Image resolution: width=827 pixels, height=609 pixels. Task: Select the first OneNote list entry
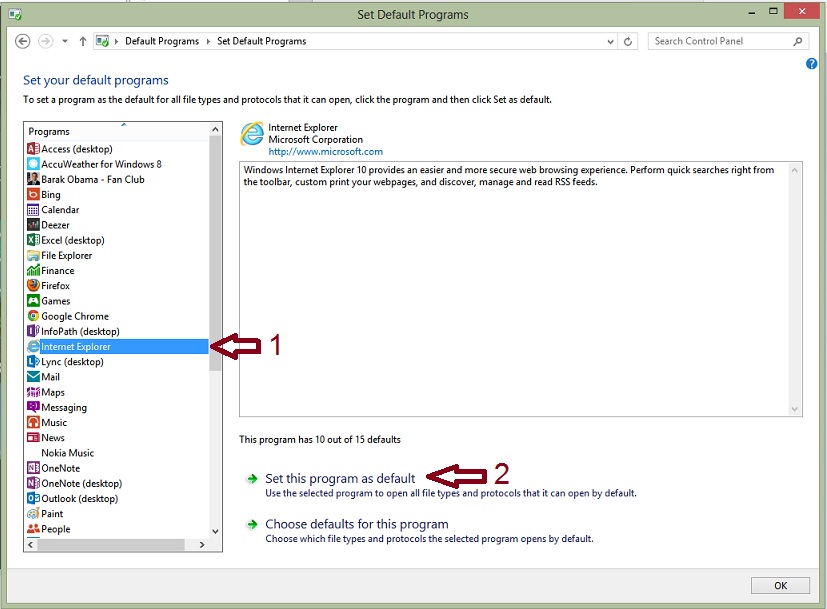tap(61, 468)
